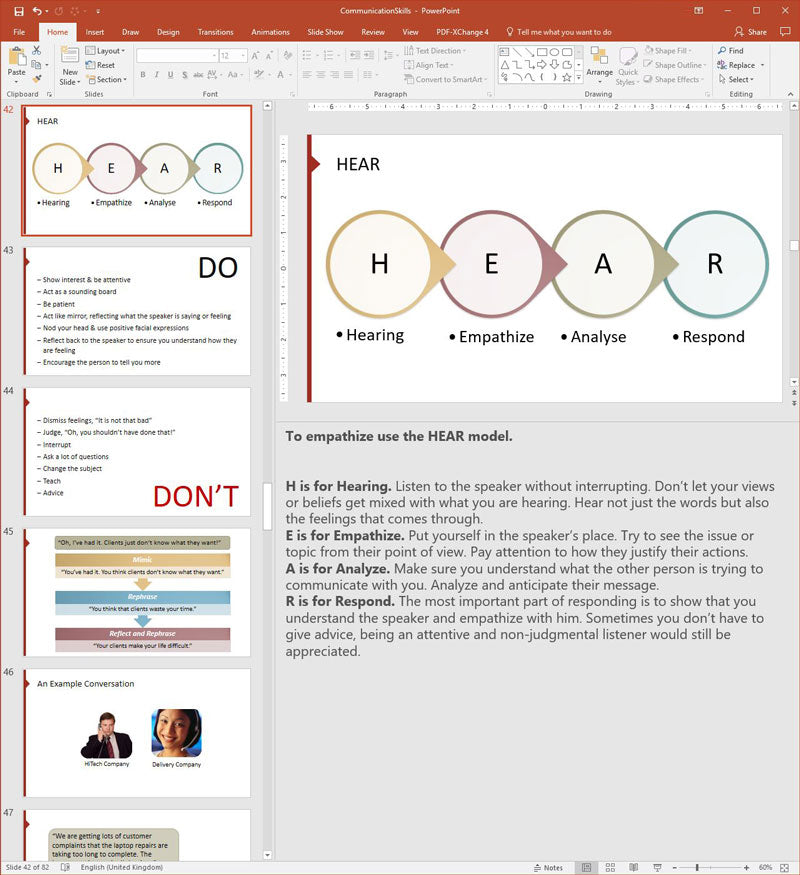Undo the last action
Screen dimensions: 800x875
[37, 11]
